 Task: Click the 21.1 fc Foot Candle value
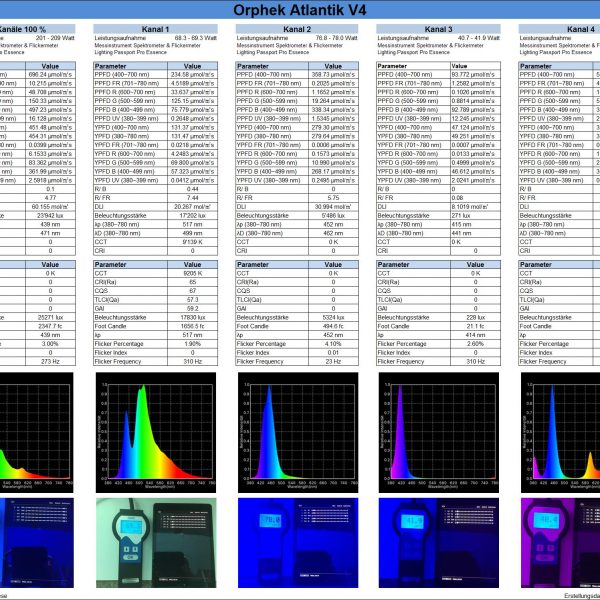pyautogui.click(x=475, y=326)
